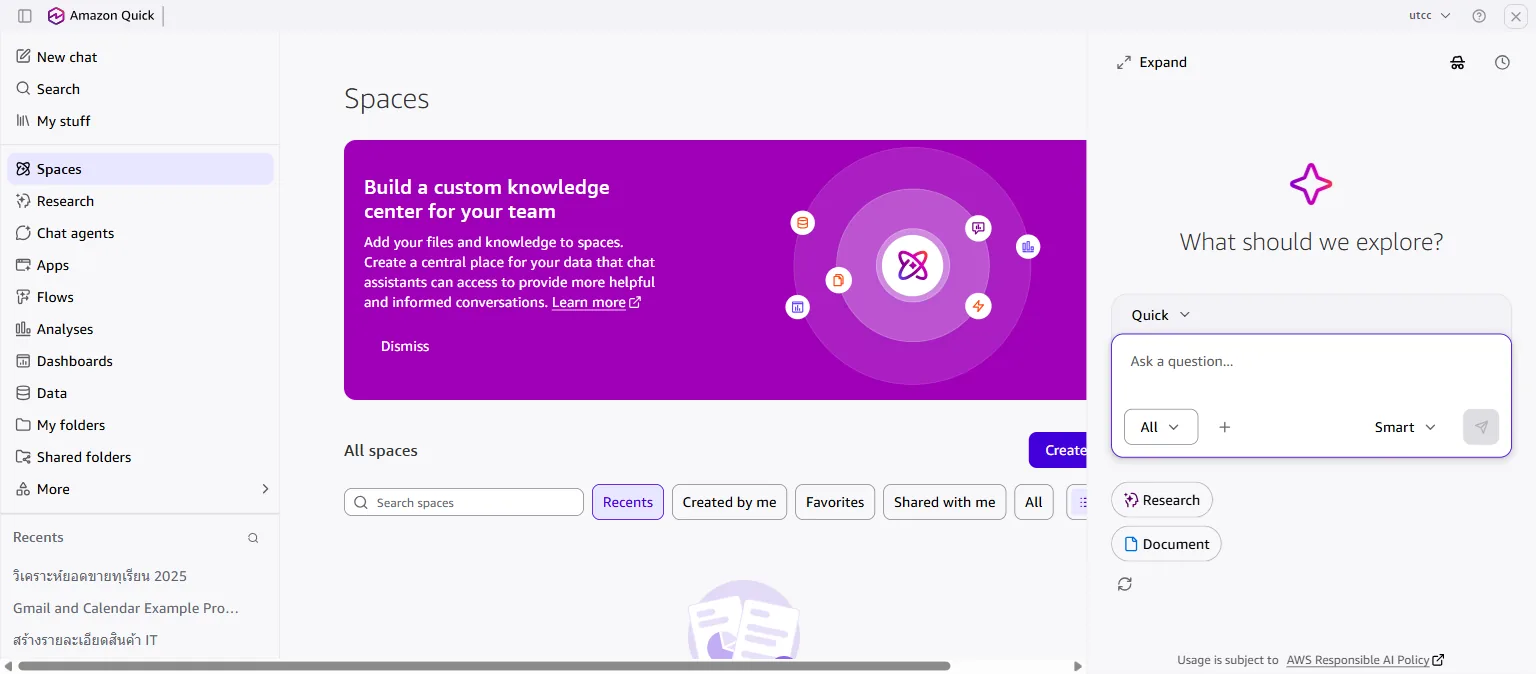Open Search in the sidebar

click(x=140, y=89)
